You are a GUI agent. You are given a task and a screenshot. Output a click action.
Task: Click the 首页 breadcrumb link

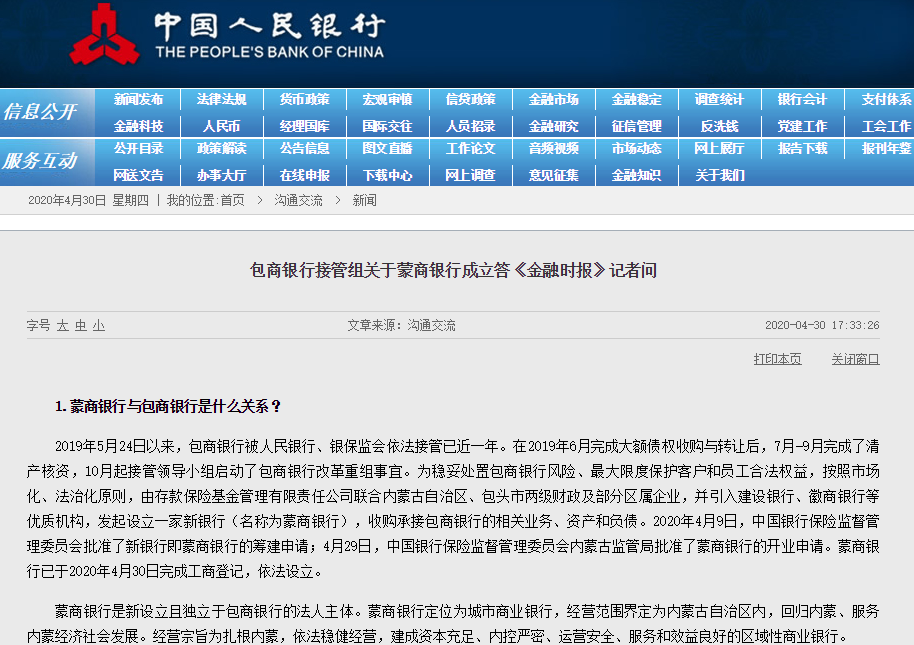point(232,200)
